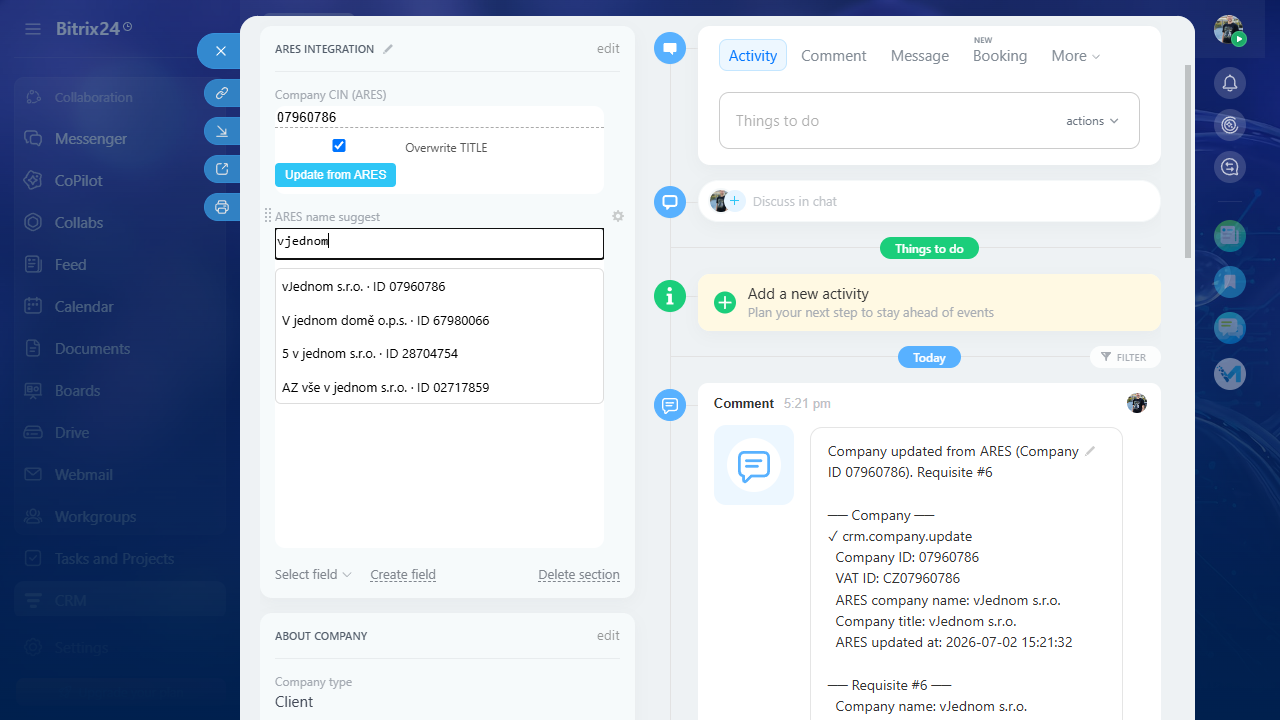The width and height of the screenshot is (1280, 720).
Task: Rename ARES INTEGRATION section via pencil icon
Action: (388, 49)
